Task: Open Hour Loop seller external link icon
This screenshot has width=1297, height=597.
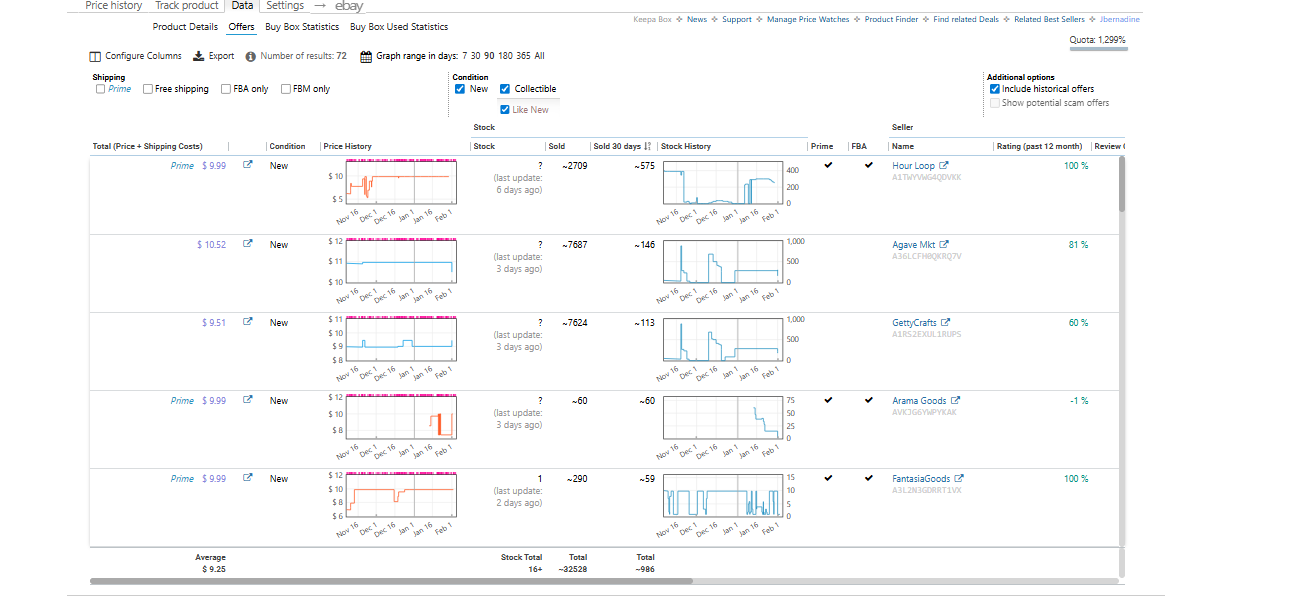Action: pyautogui.click(x=943, y=166)
